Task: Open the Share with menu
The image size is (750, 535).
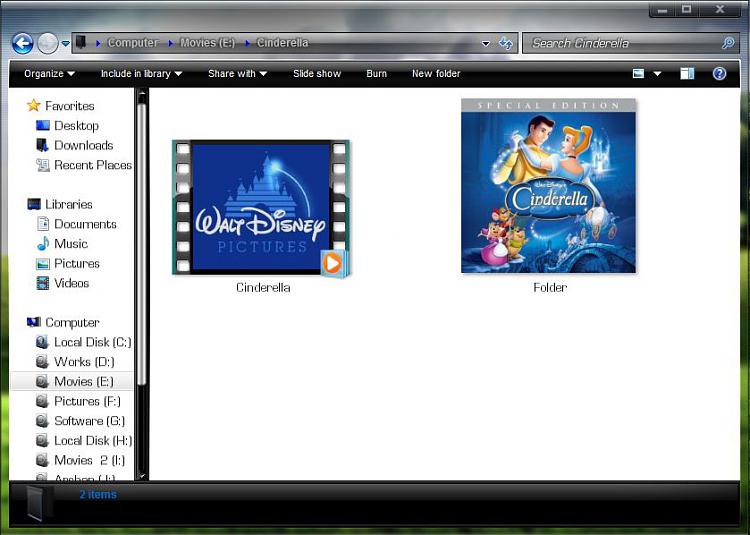Action: pyautogui.click(x=237, y=74)
